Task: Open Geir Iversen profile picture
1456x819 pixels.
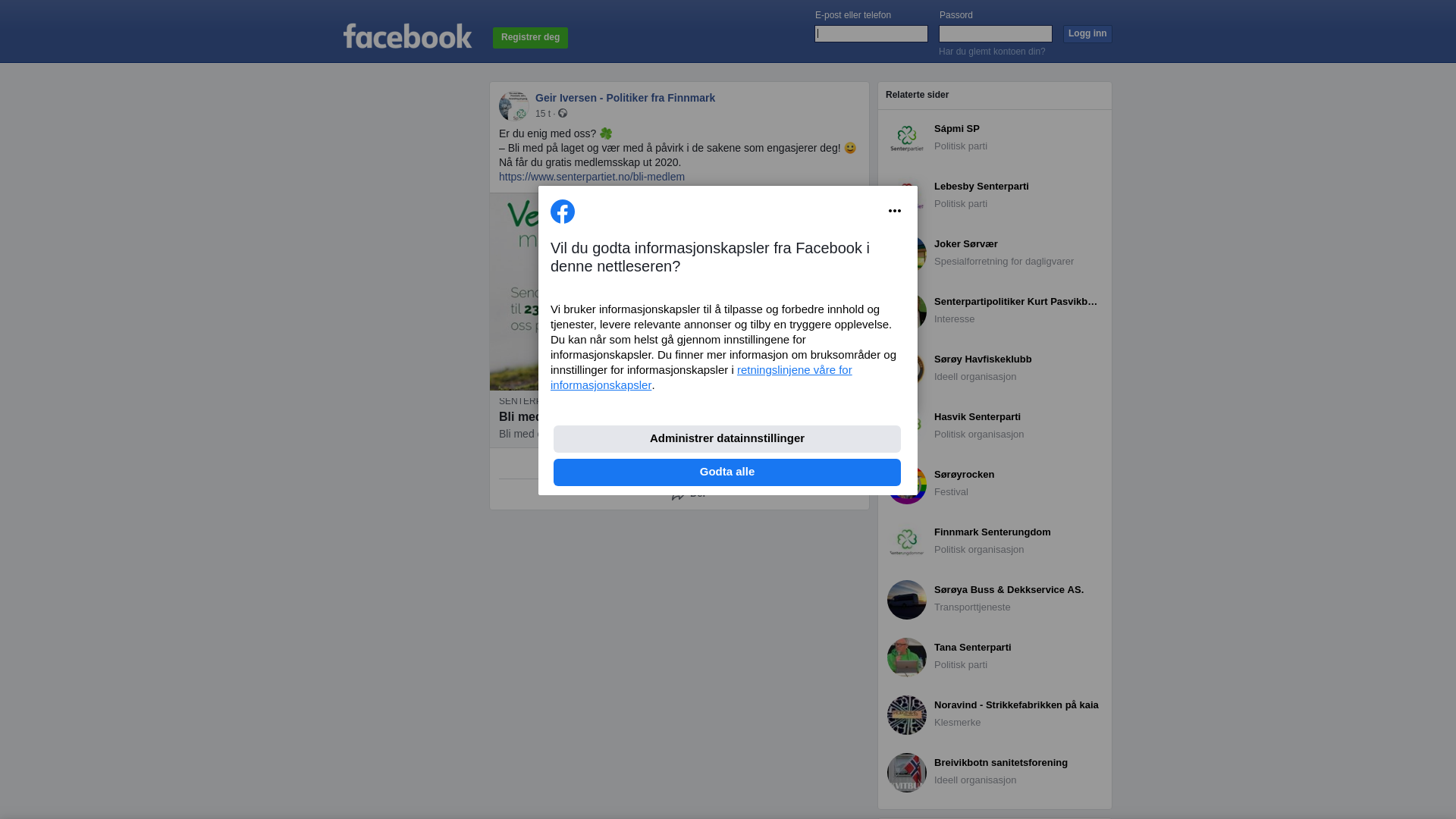Action: (x=514, y=106)
